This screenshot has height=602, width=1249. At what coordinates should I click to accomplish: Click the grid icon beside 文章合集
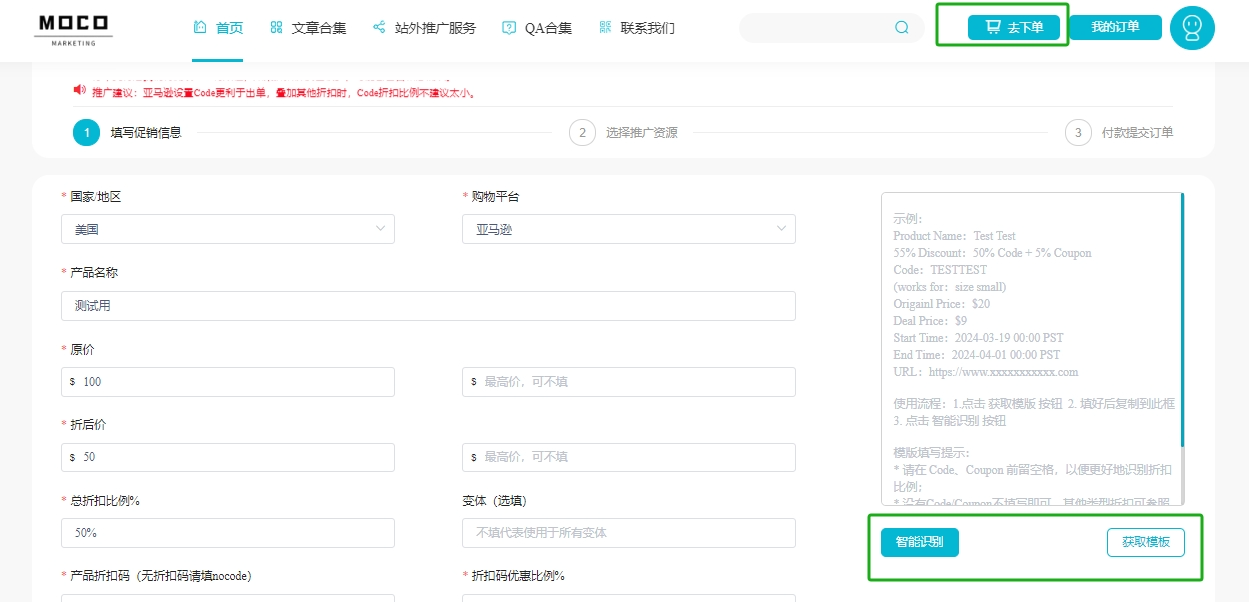tap(276, 27)
